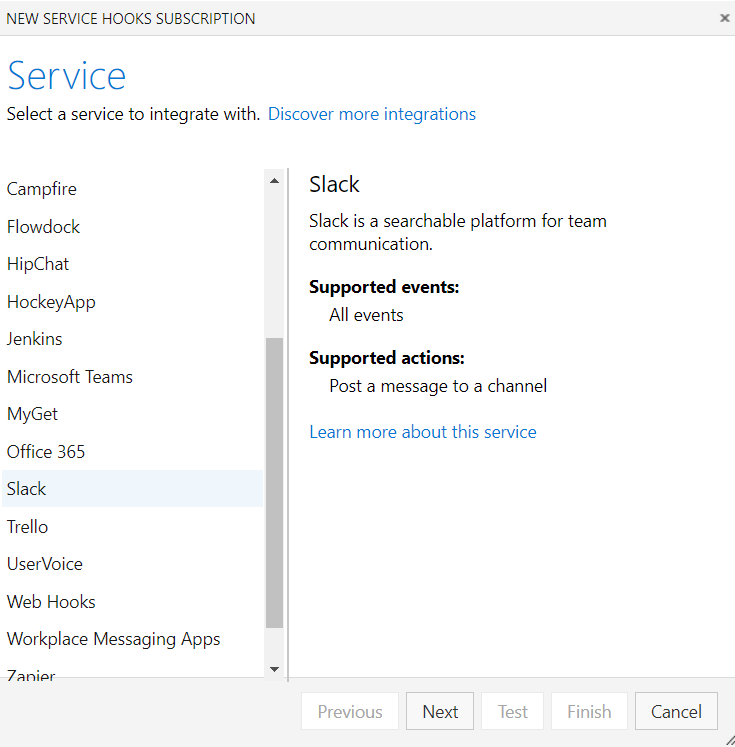Choose HipChat from the services
735x747 pixels.
[x=38, y=264]
